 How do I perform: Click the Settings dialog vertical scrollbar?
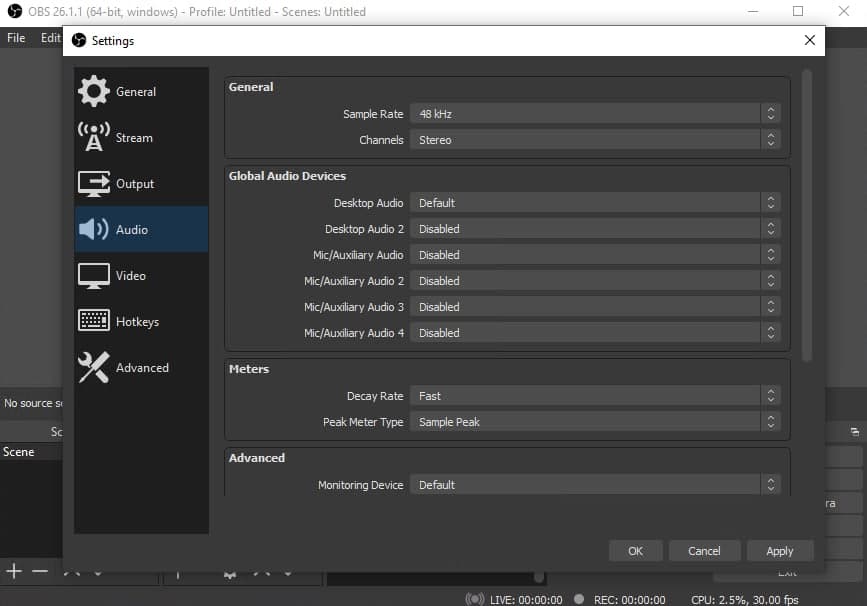(807, 216)
